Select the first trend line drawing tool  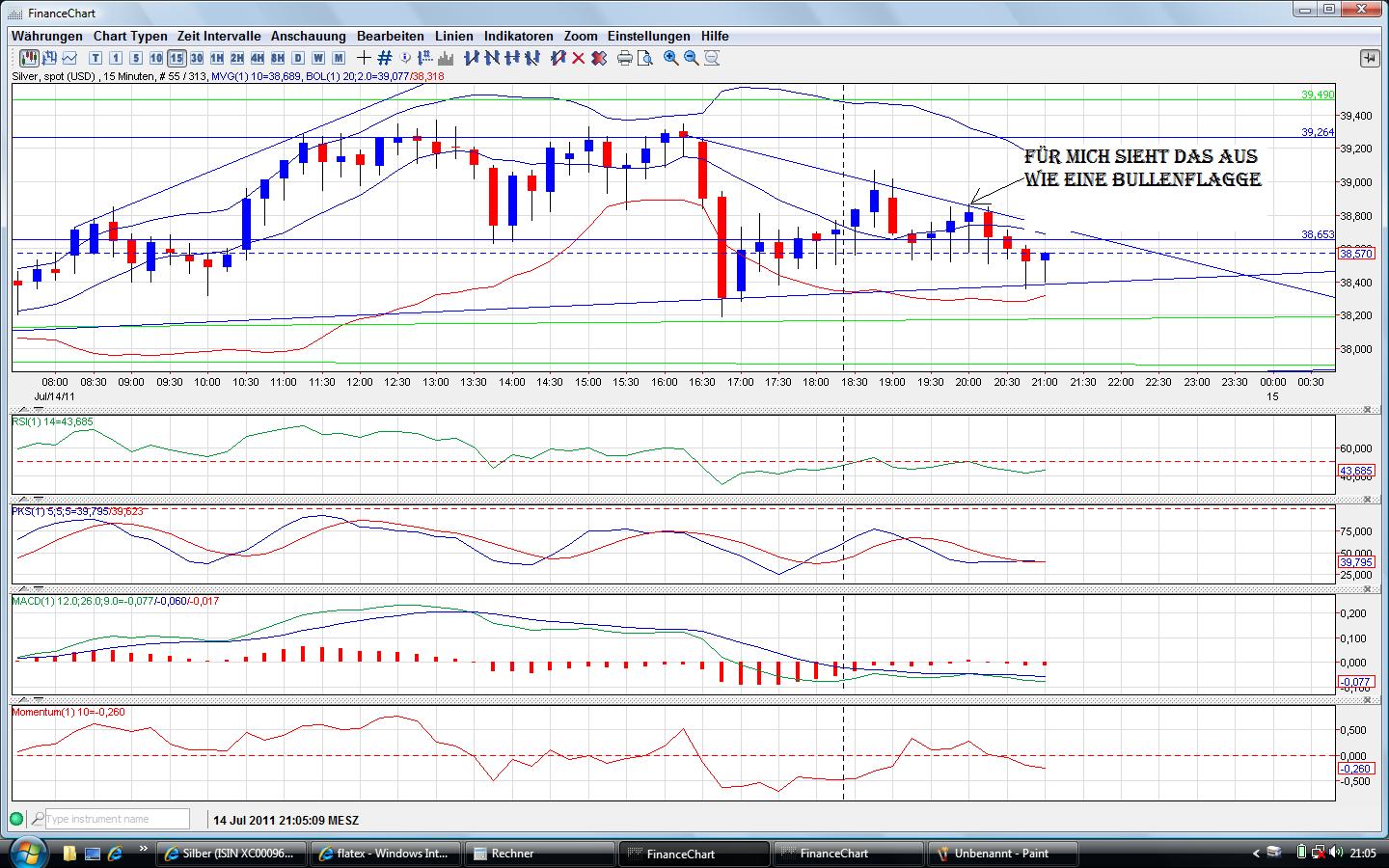pyautogui.click(x=472, y=58)
